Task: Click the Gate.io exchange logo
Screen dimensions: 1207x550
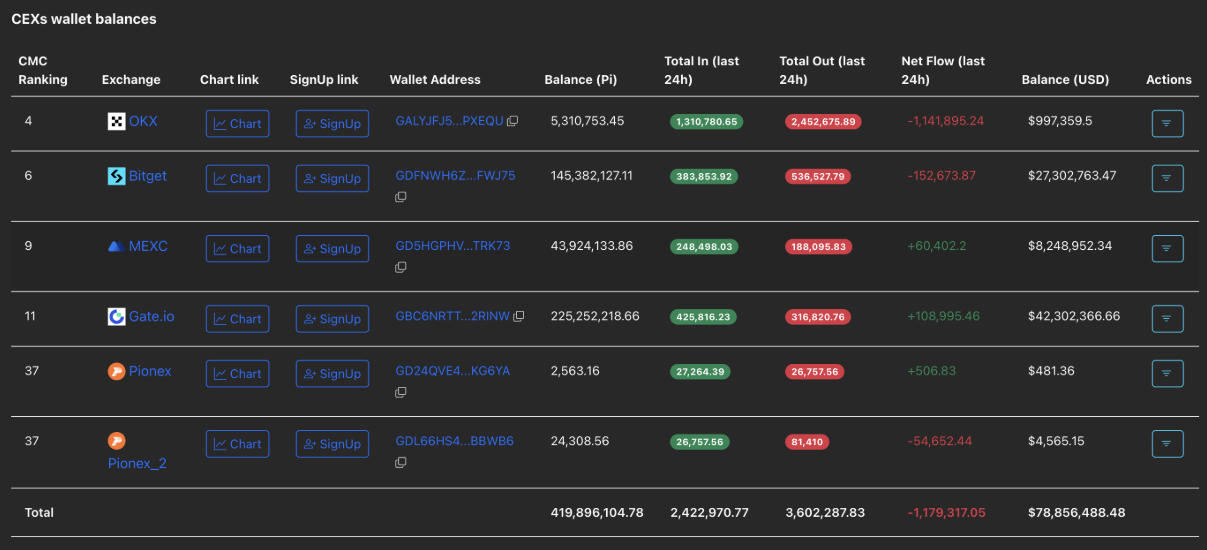Action: (116, 316)
